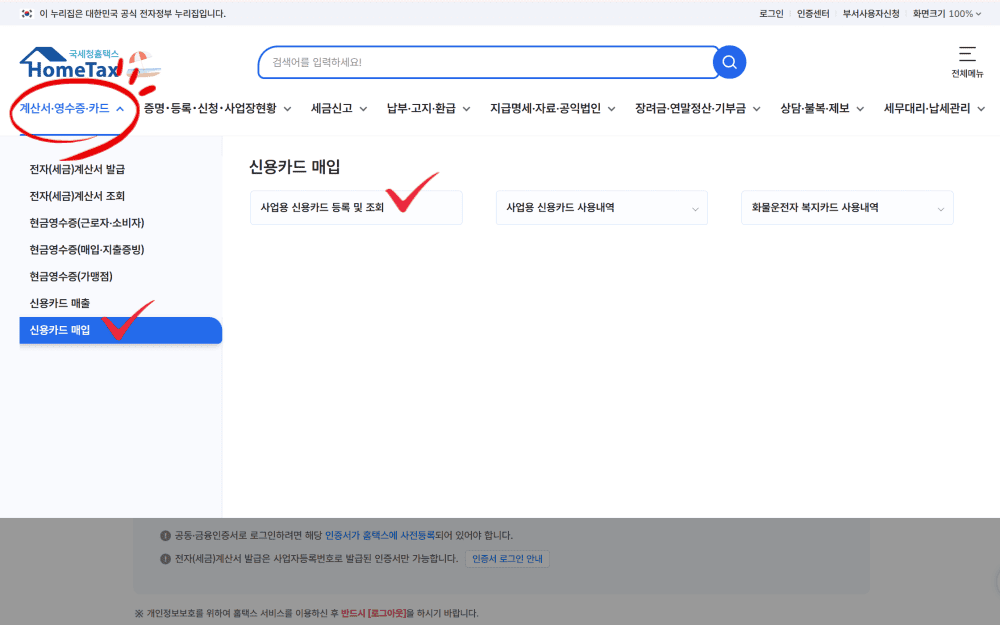This screenshot has width=1000, height=625.
Task: Click the HomeTax logo
Action: [x=70, y=64]
